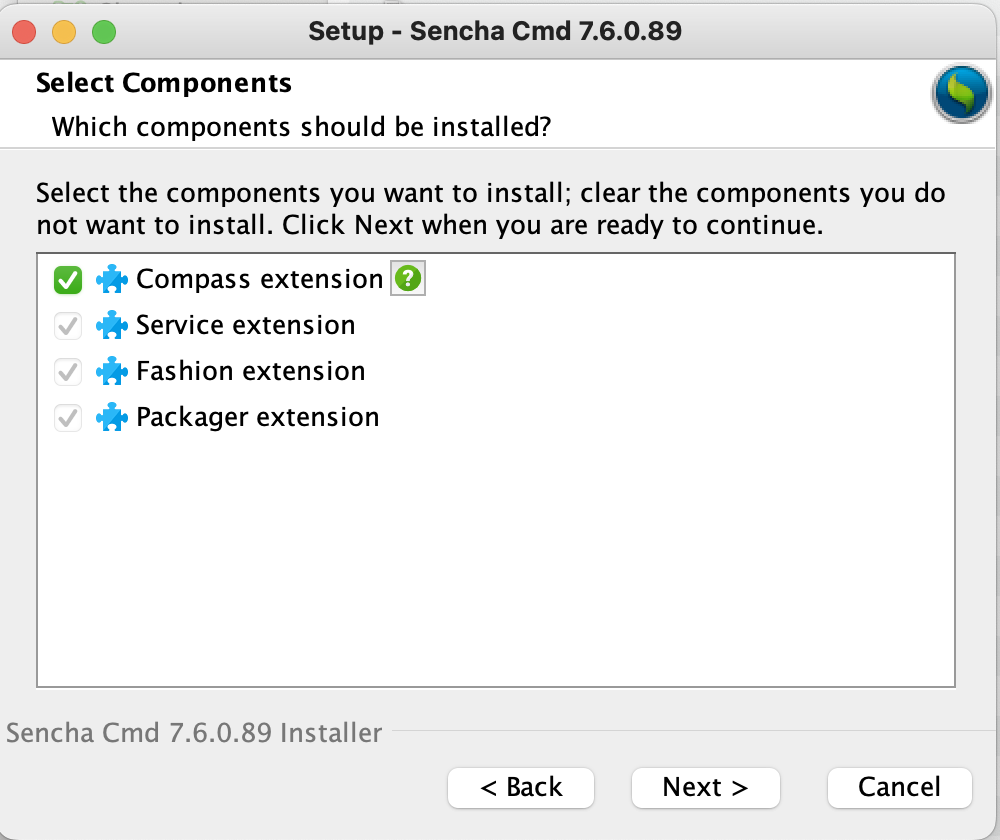The width and height of the screenshot is (1000, 840).
Task: Click the Packager extension puzzle icon
Action: point(112,418)
